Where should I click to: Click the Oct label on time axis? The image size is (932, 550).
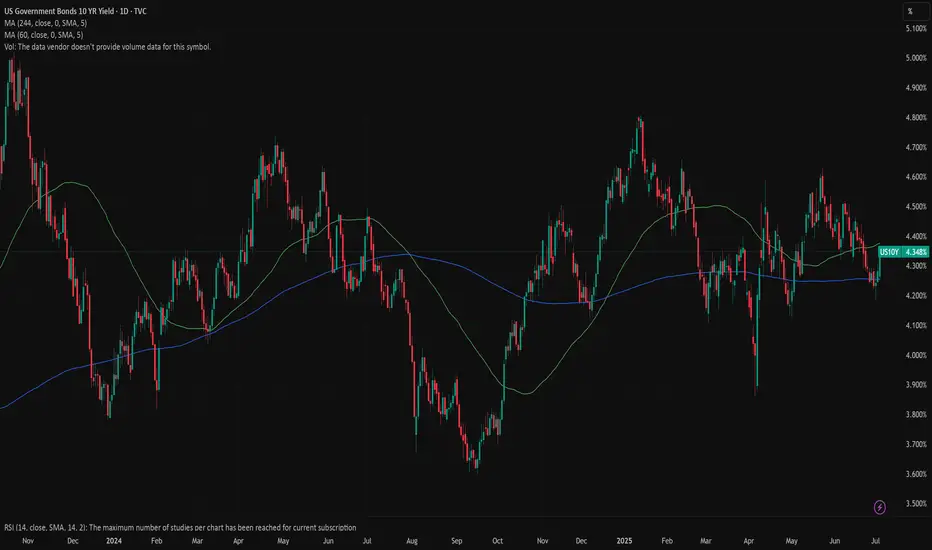[x=498, y=541]
